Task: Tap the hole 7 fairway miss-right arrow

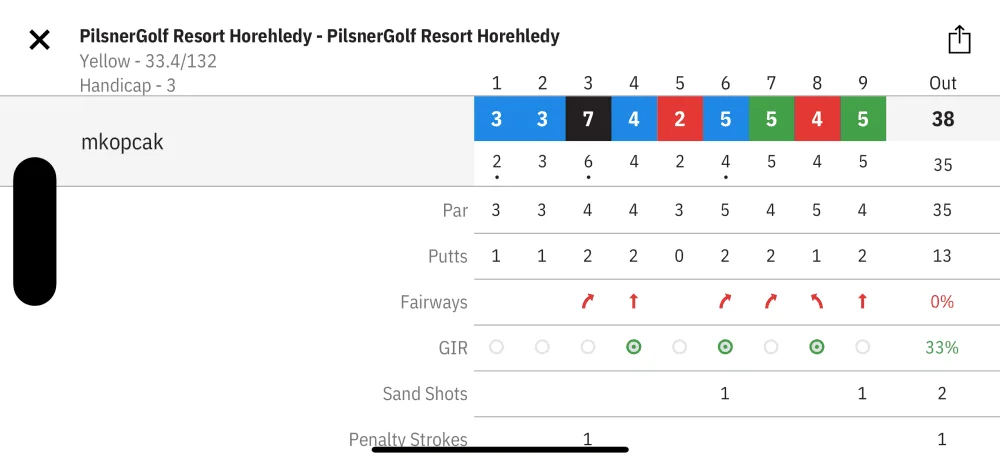Action: point(771,301)
